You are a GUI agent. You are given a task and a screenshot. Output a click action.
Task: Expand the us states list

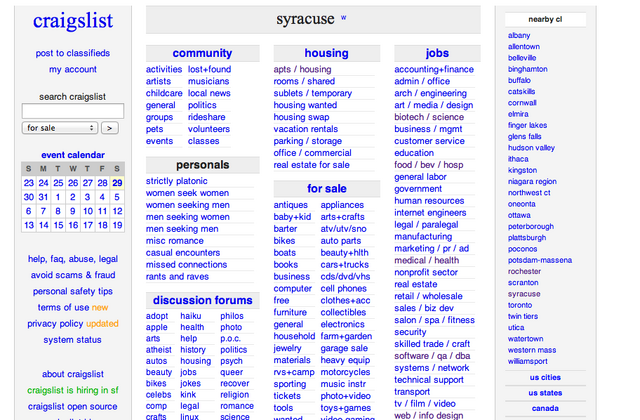pyautogui.click(x=545, y=393)
